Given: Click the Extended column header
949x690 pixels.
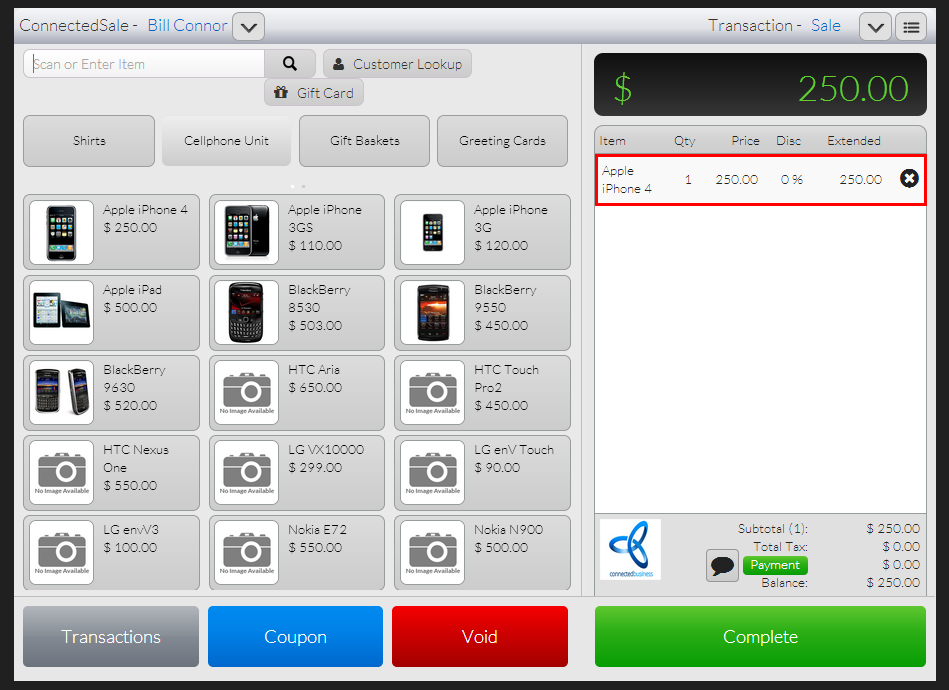Looking at the screenshot, I should 854,140.
